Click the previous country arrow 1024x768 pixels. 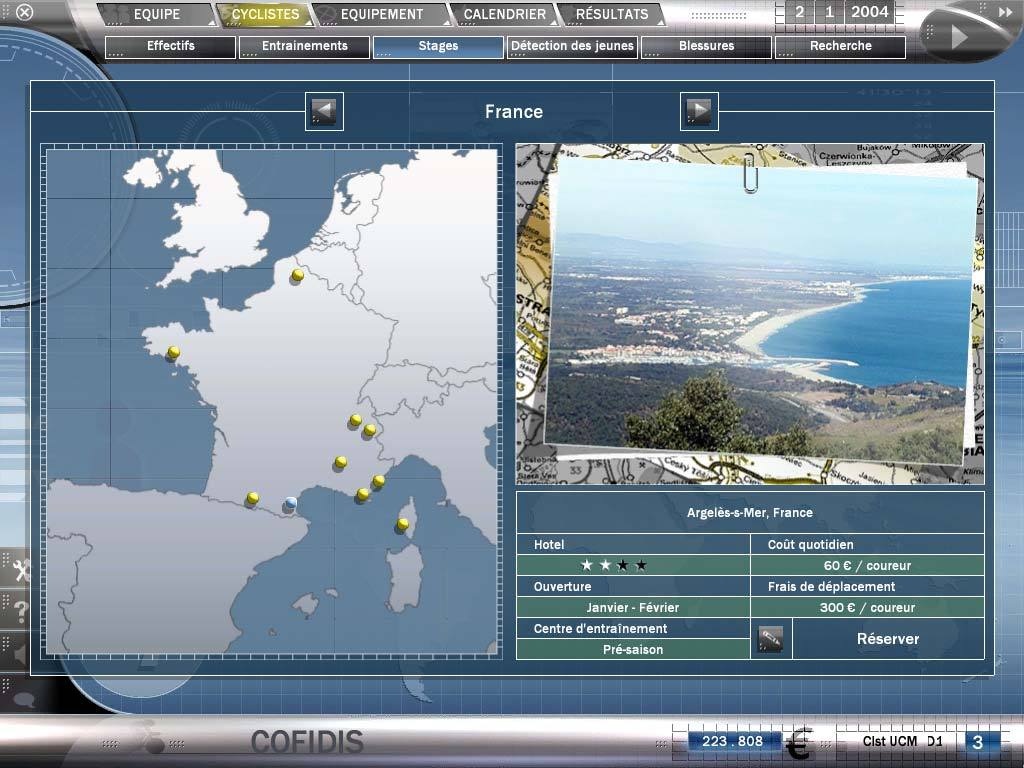pos(324,111)
